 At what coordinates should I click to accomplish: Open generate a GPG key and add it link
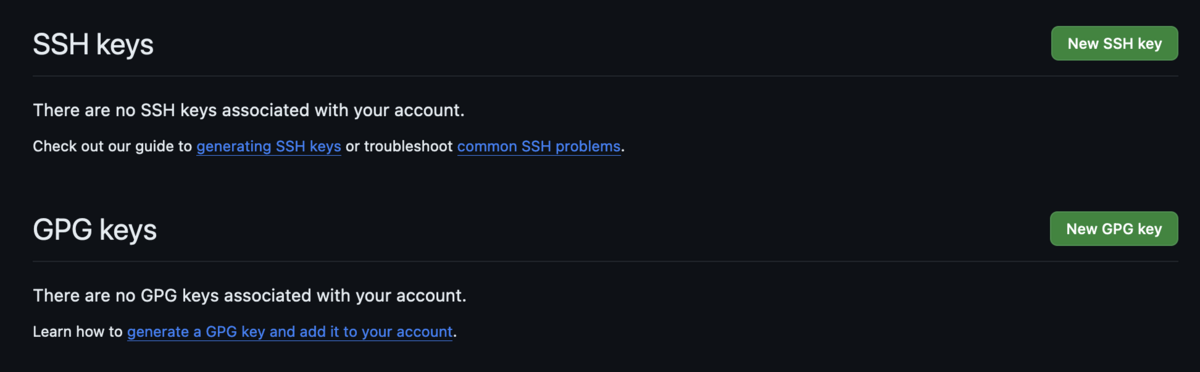(x=290, y=331)
